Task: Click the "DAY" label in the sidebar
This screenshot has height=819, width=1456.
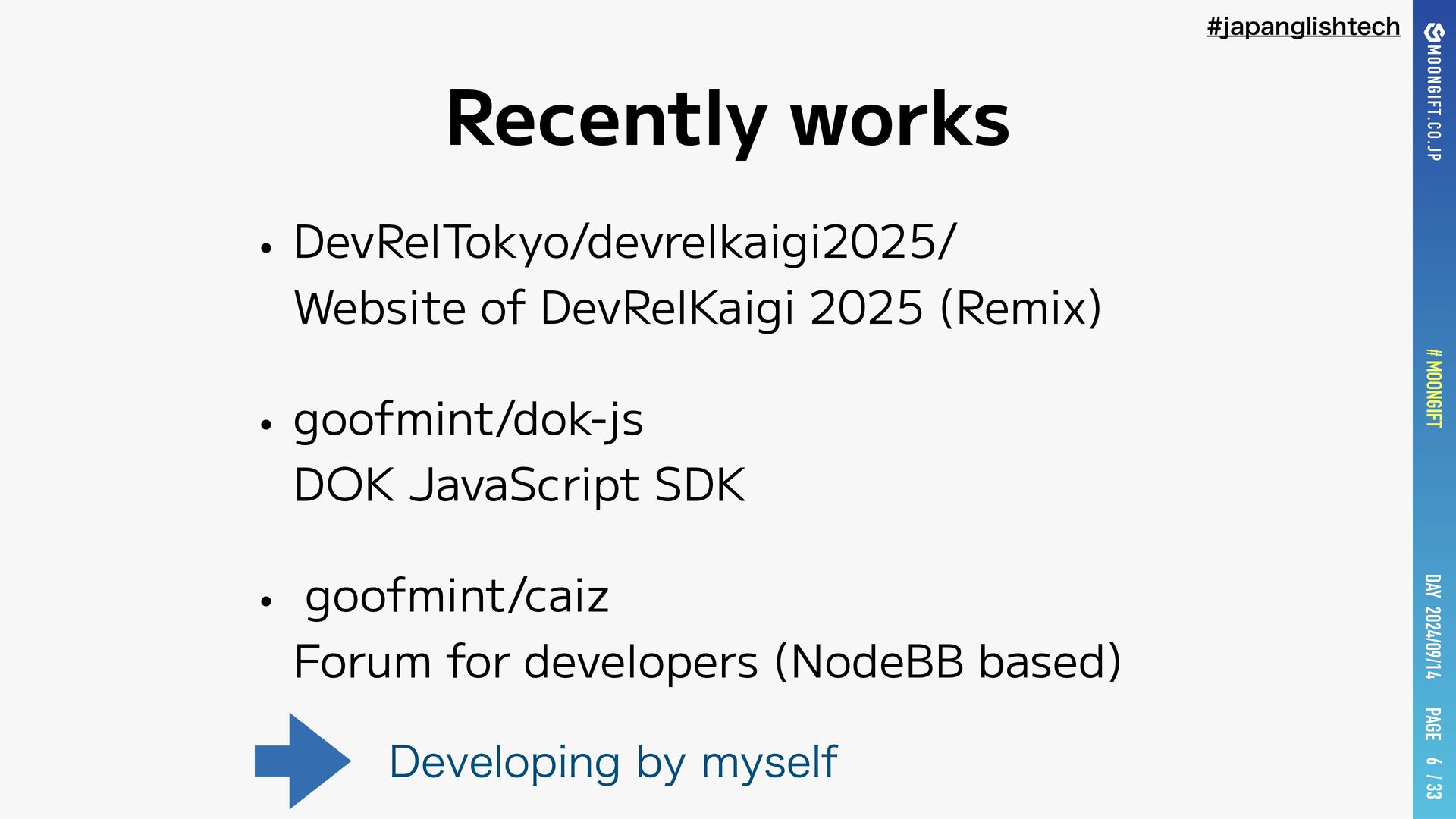Action: (1432, 585)
